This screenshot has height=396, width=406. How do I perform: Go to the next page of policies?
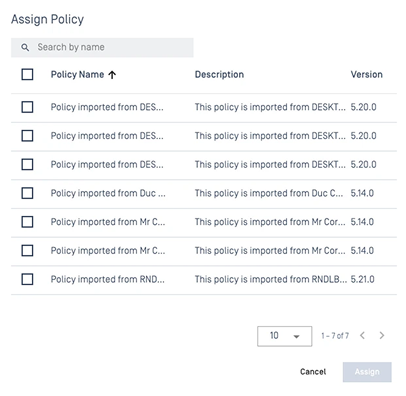pyautogui.click(x=382, y=335)
